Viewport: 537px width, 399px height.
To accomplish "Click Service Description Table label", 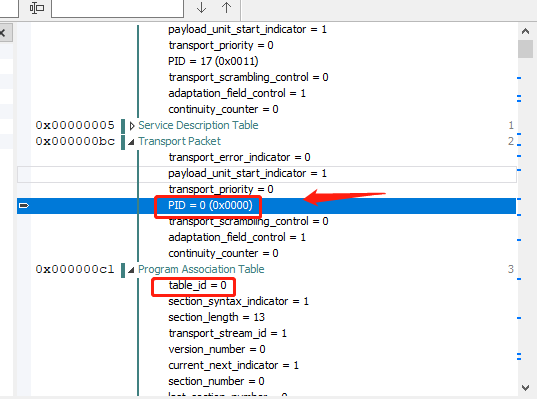I will coord(198,125).
